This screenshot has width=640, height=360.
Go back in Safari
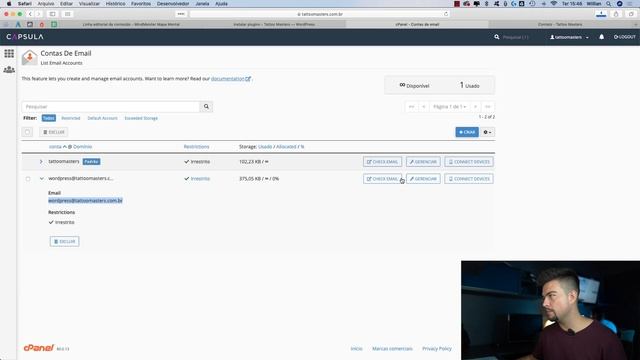point(30,14)
